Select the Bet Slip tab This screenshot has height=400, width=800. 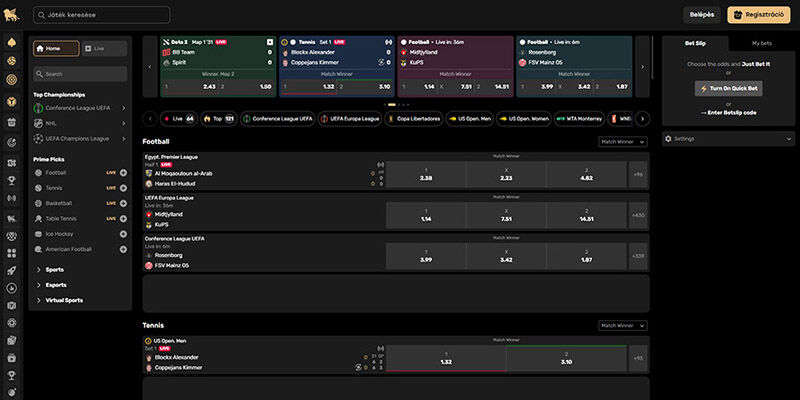click(695, 43)
